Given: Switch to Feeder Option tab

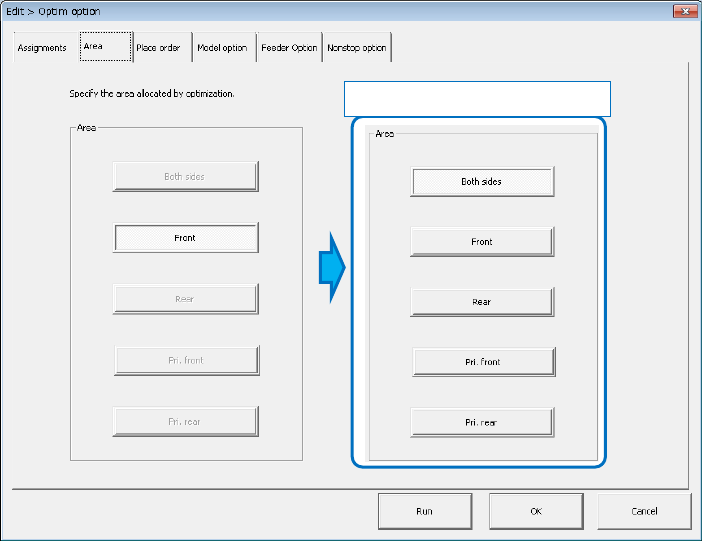Looking at the screenshot, I should (x=289, y=47).
